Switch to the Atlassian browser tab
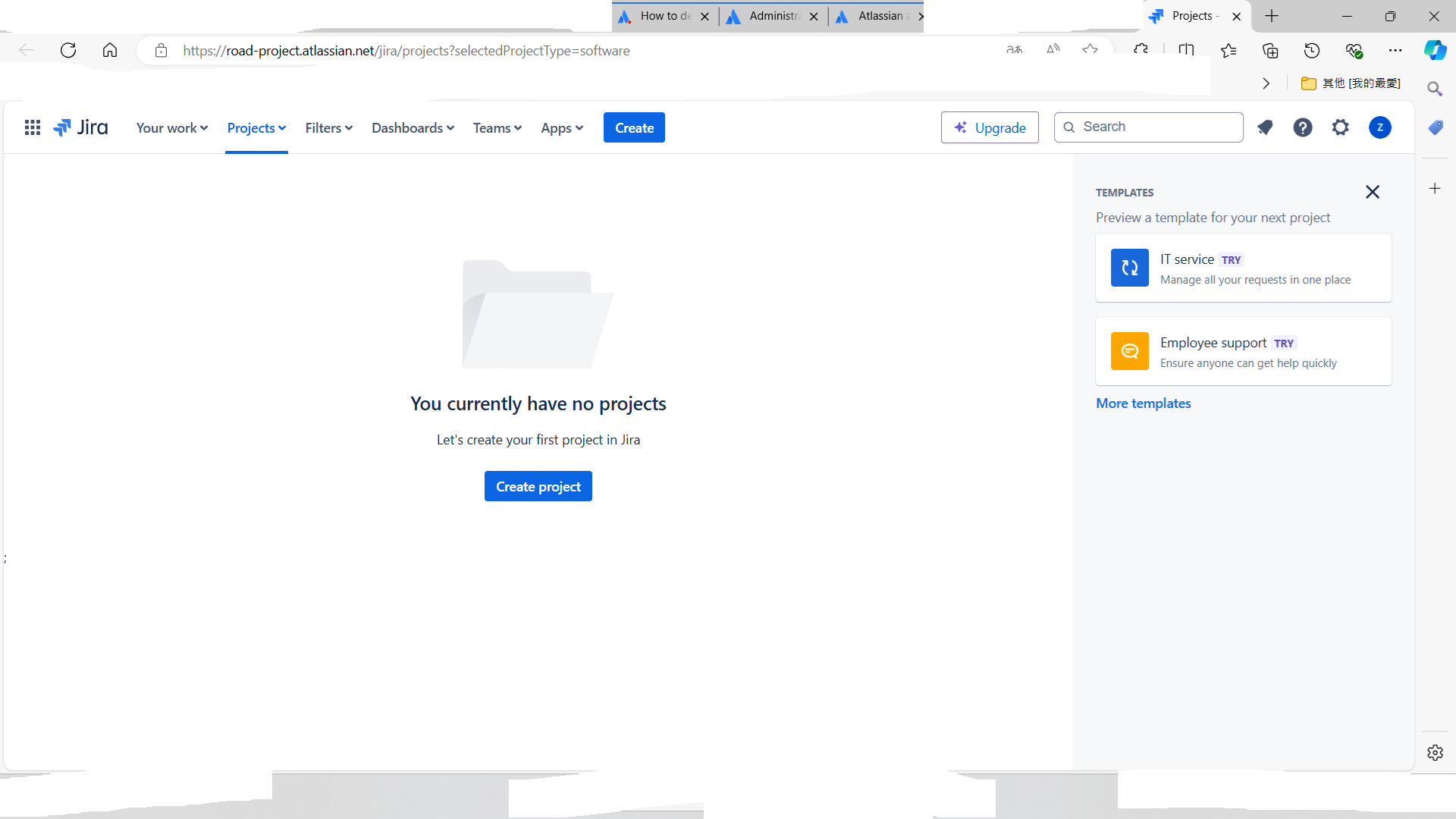1456x819 pixels. (x=876, y=16)
